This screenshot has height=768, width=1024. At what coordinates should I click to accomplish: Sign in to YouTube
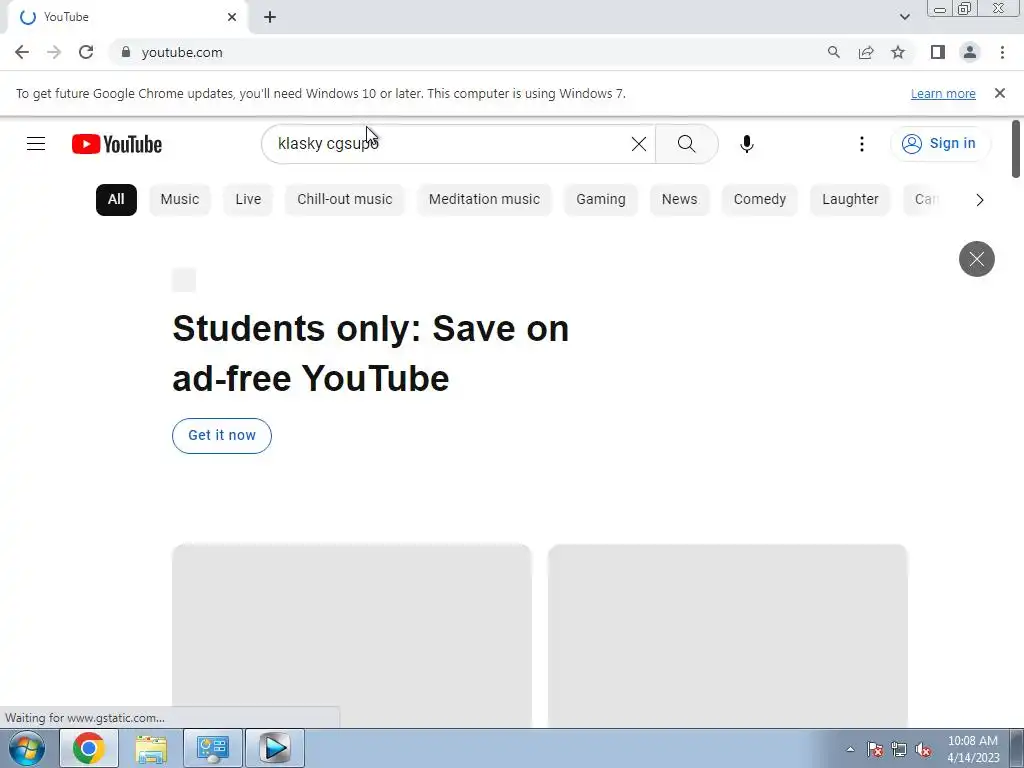pyautogui.click(x=939, y=144)
